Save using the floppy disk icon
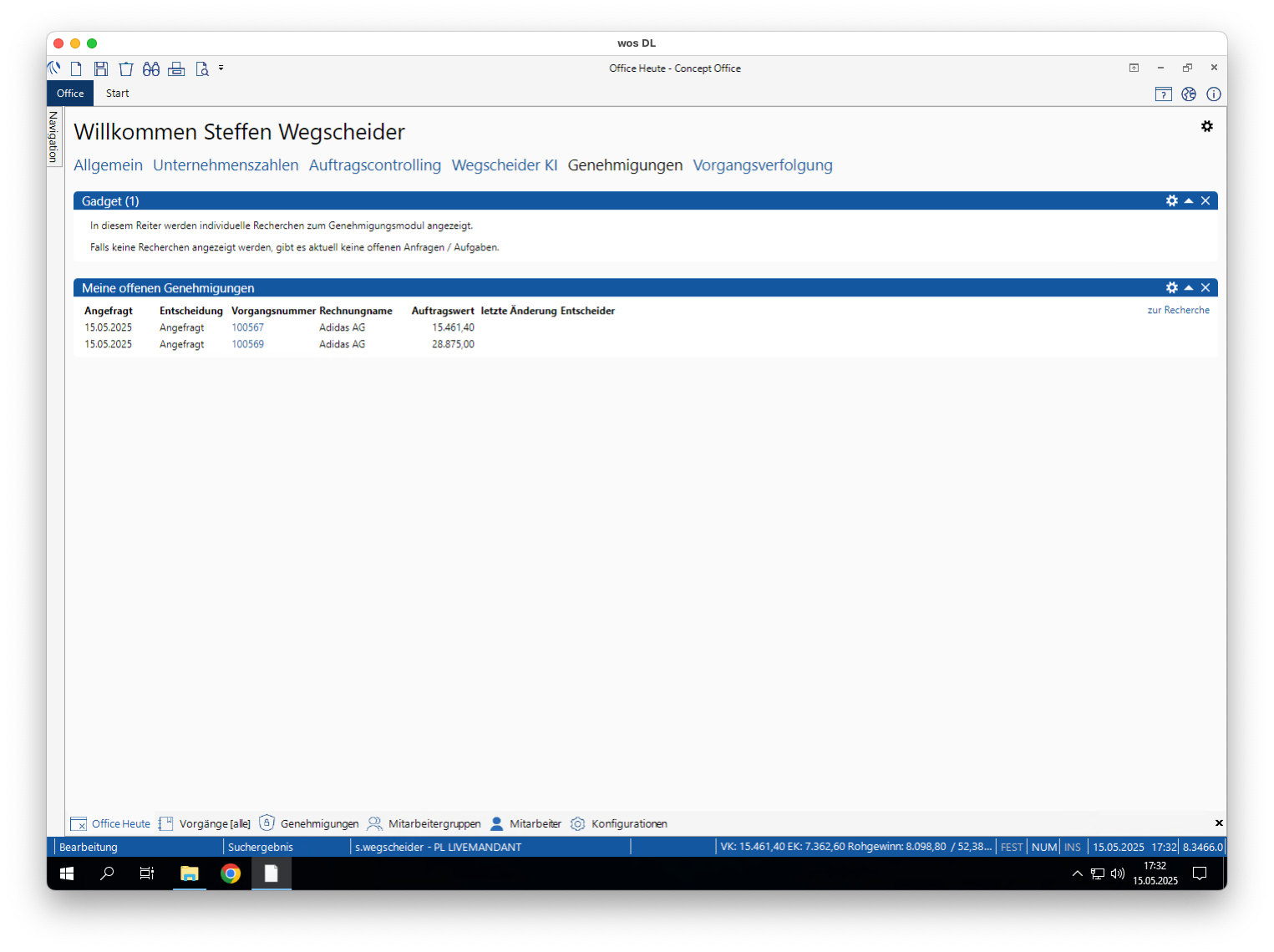 (x=101, y=68)
